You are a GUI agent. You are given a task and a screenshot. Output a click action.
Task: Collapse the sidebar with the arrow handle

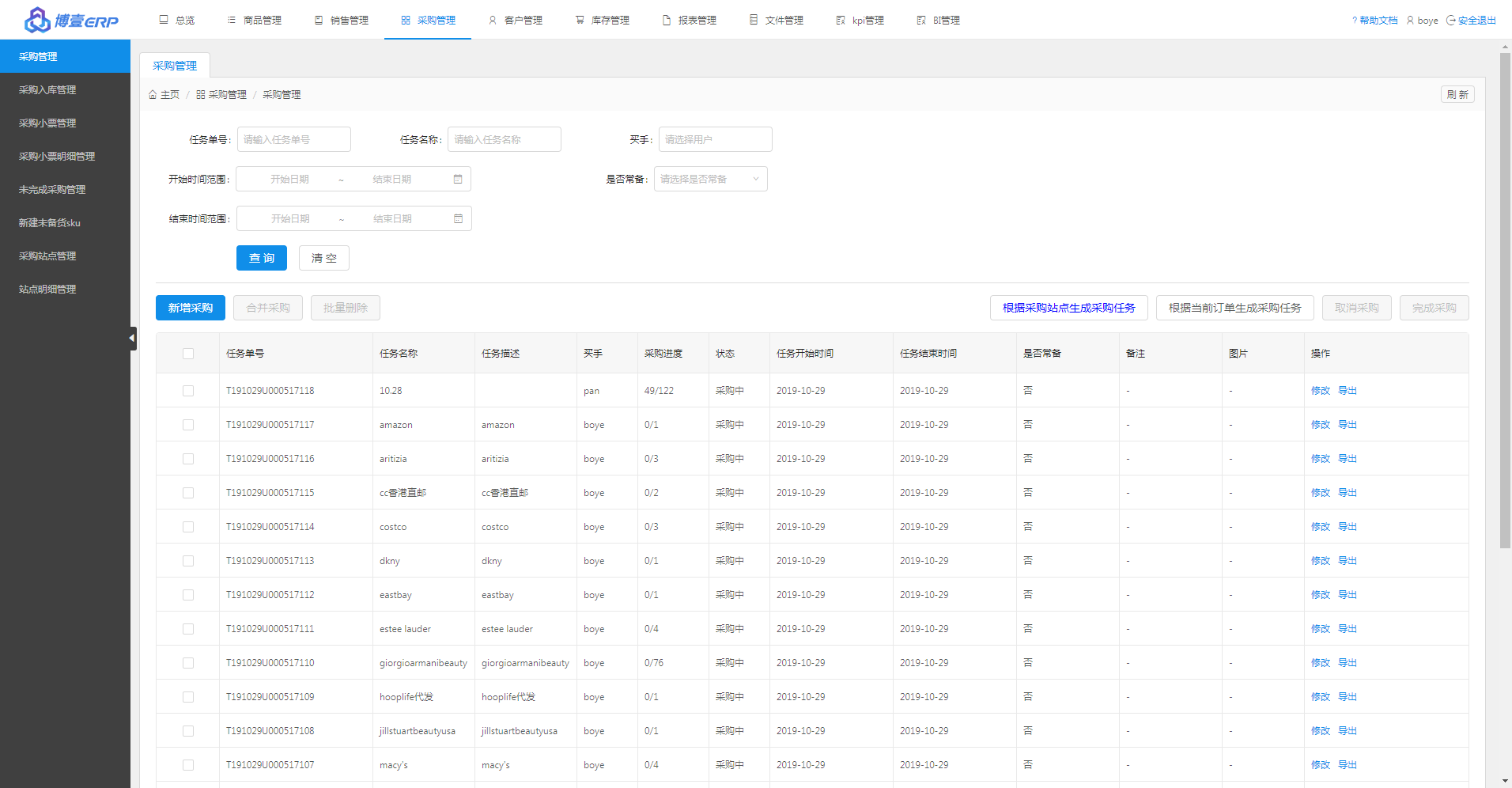133,339
